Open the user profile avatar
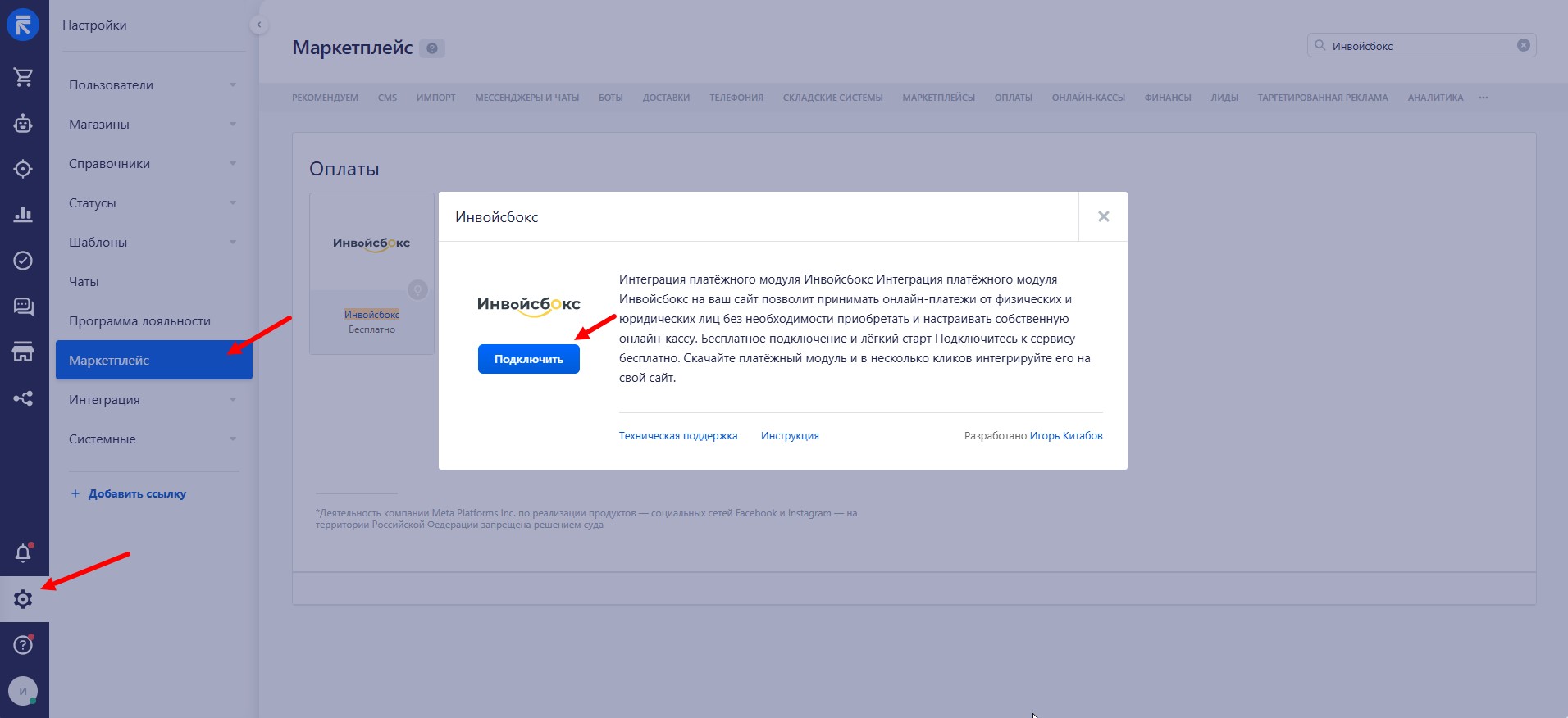 23,691
